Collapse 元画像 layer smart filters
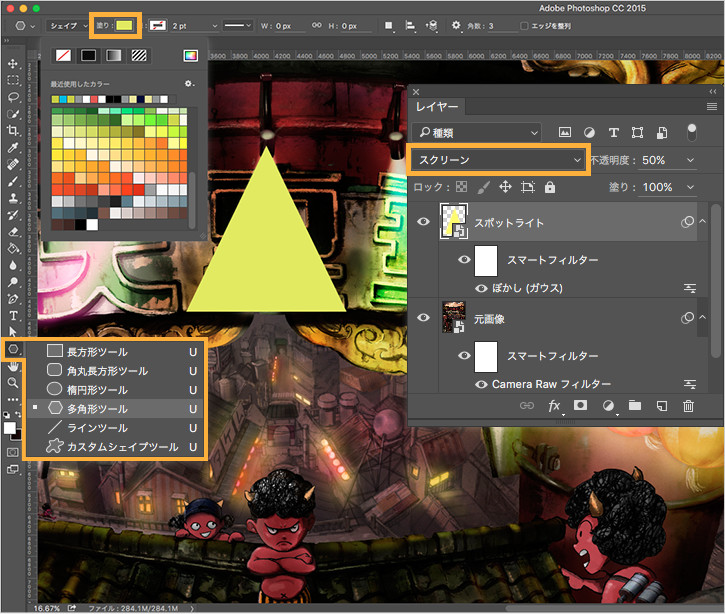The height and width of the screenshot is (614, 725). pos(702,317)
